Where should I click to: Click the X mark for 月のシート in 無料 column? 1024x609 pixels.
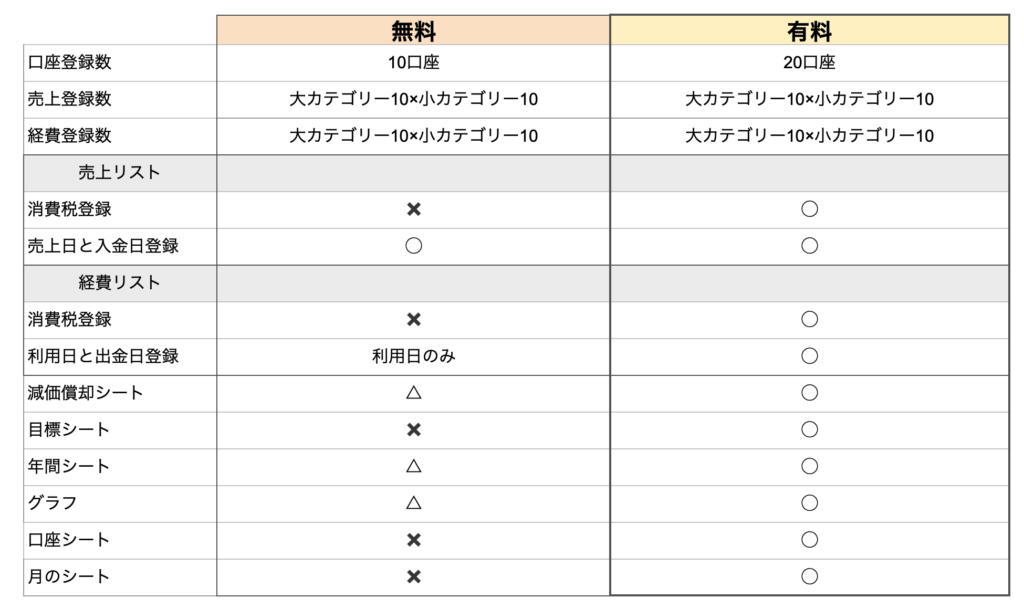pos(413,576)
